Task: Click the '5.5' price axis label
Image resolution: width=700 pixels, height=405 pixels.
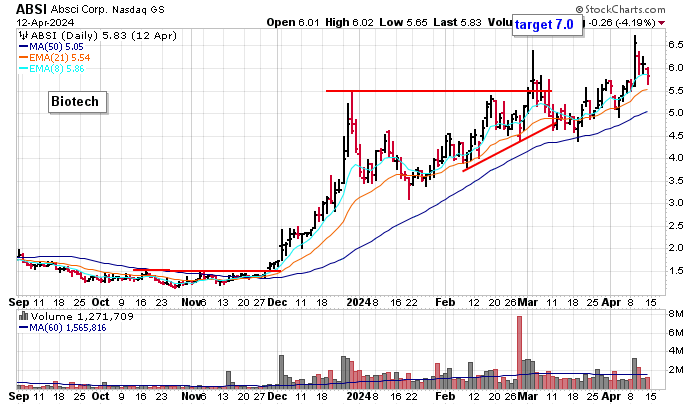Action: (x=675, y=91)
